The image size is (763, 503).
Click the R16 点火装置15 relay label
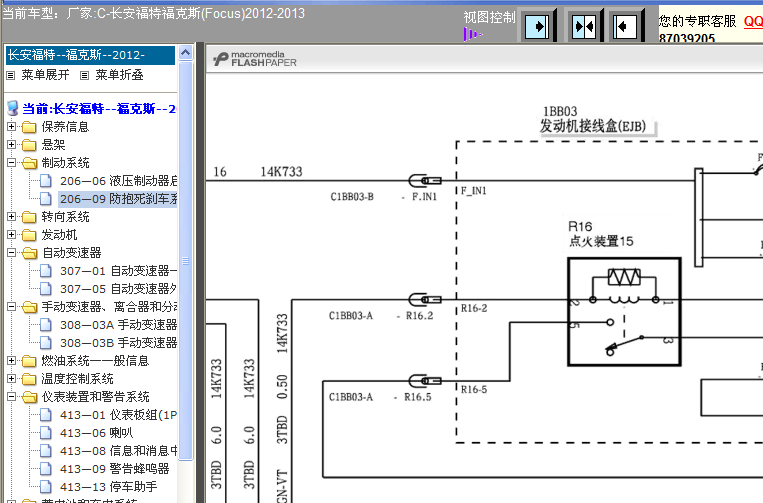click(600, 234)
